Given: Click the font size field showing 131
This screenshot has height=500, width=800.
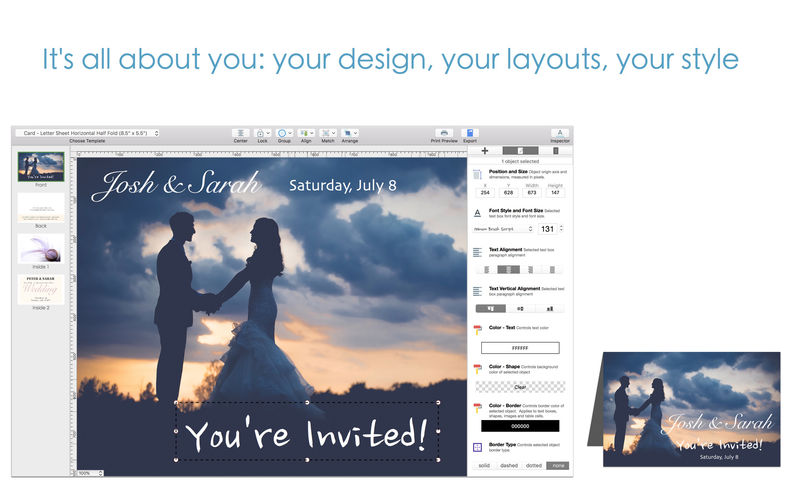Looking at the screenshot, I should click(x=547, y=229).
